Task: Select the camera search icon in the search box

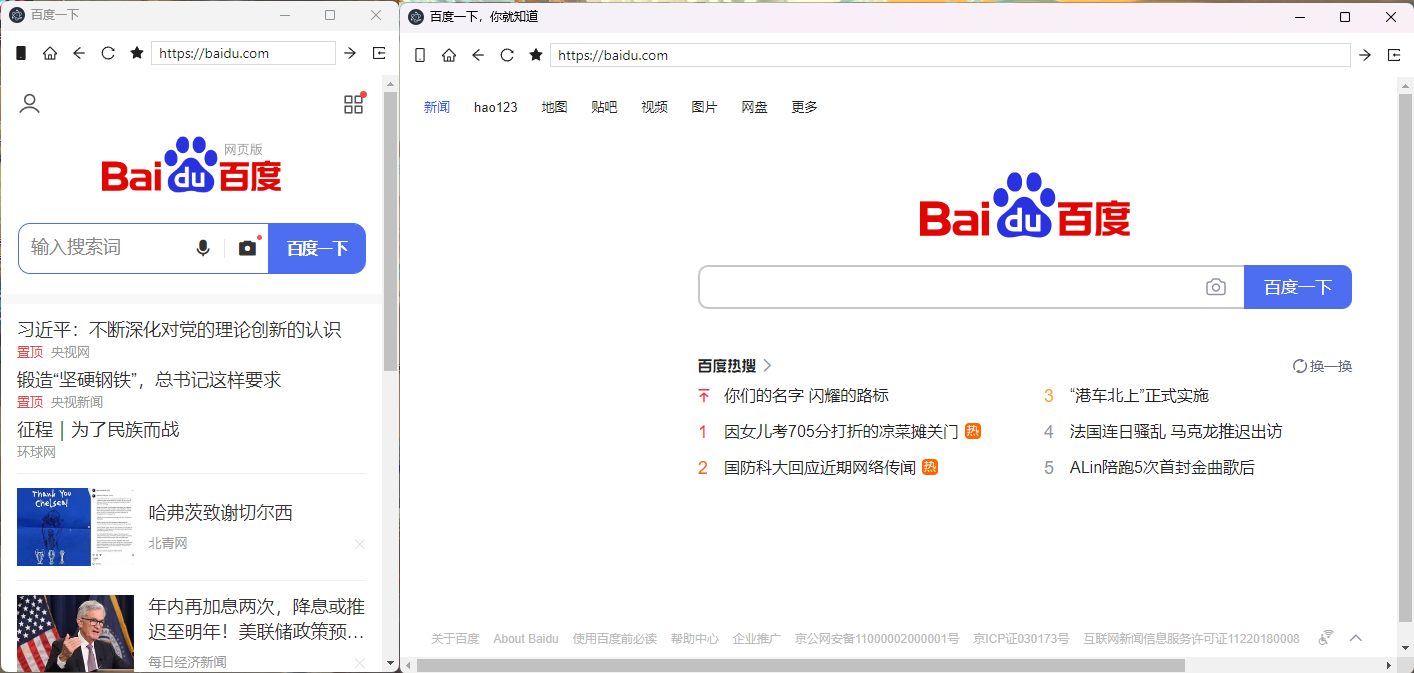Action: tap(1216, 287)
